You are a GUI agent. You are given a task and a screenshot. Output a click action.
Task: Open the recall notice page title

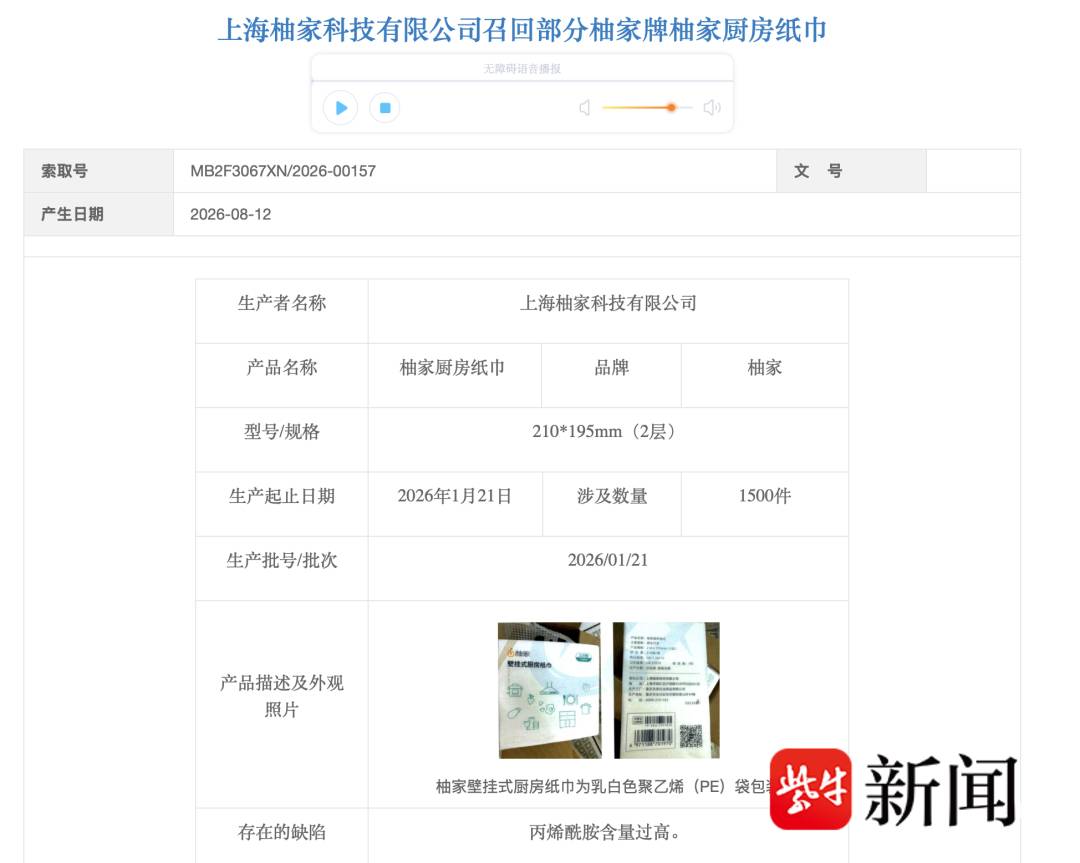522,30
